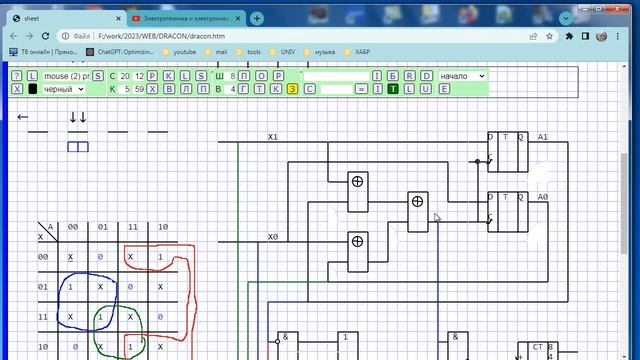Screen dimensions: 640x360
Task: Click the P button after the value 12
Action: coord(152,76)
